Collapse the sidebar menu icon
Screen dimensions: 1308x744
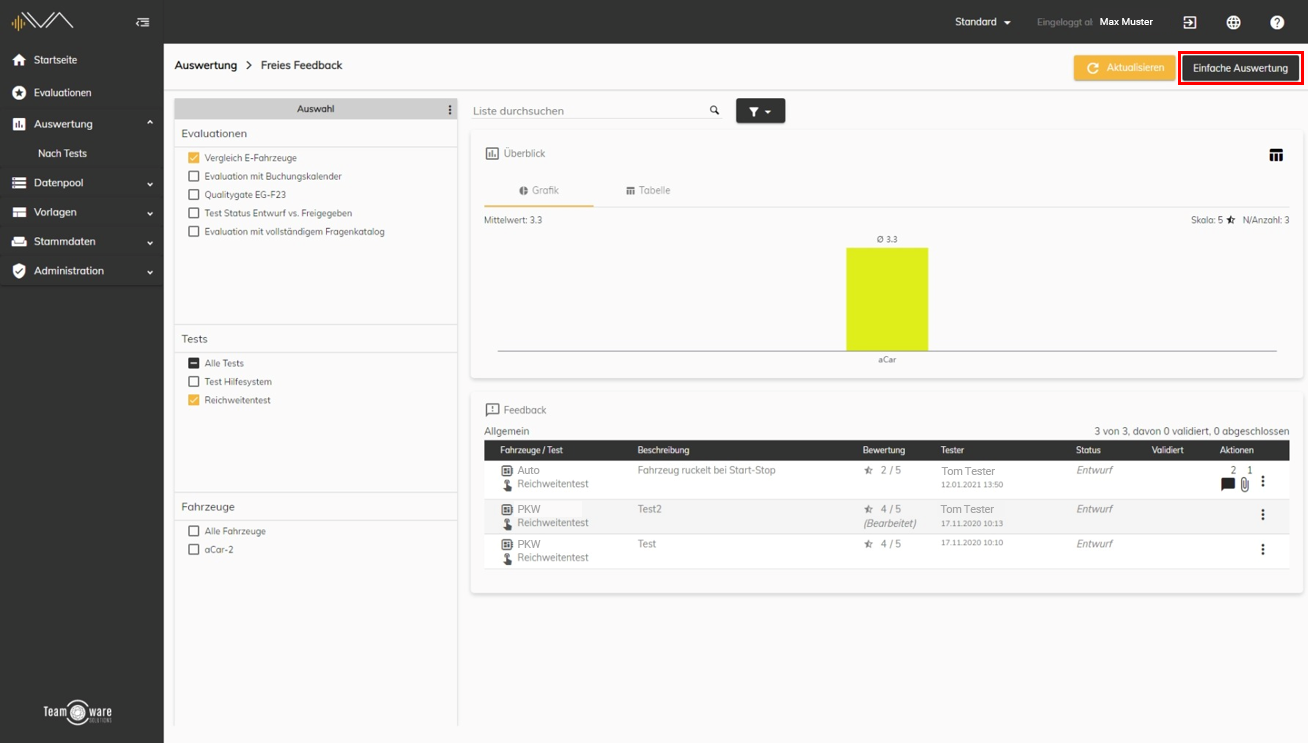click(x=143, y=22)
